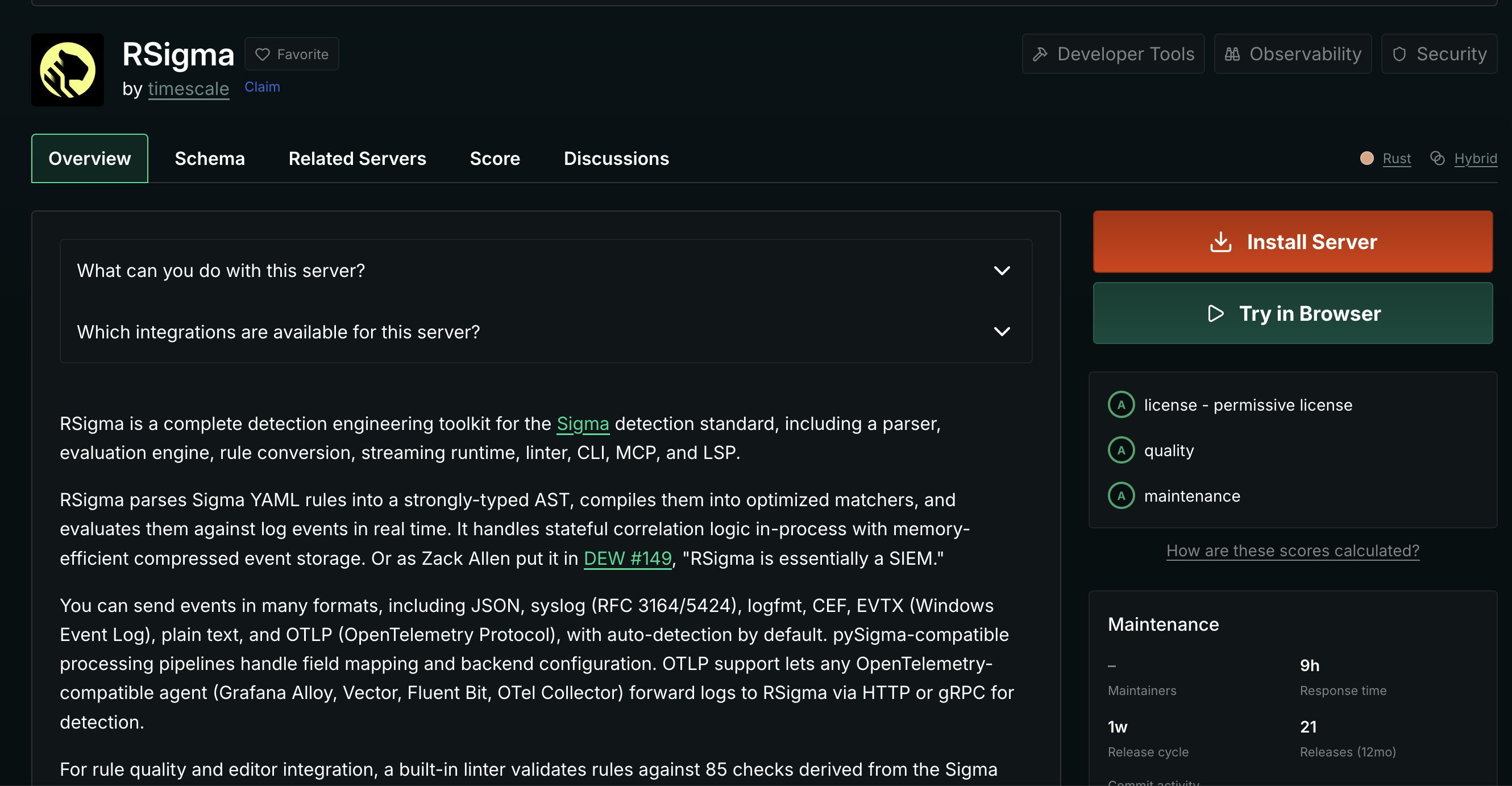Expand 'What can you do with this server?' chevron

tap(1002, 271)
